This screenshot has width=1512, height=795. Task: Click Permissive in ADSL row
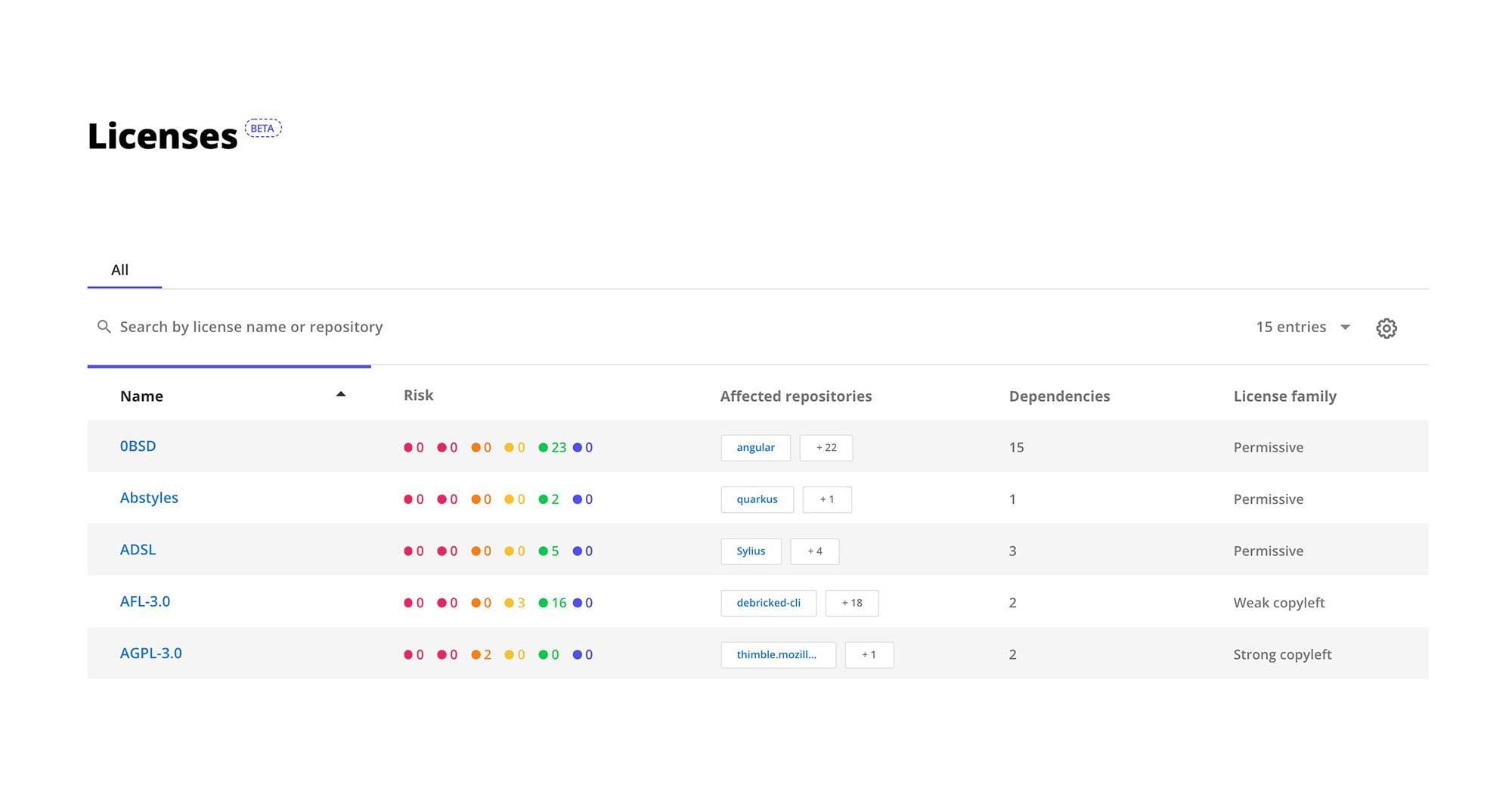(x=1268, y=551)
